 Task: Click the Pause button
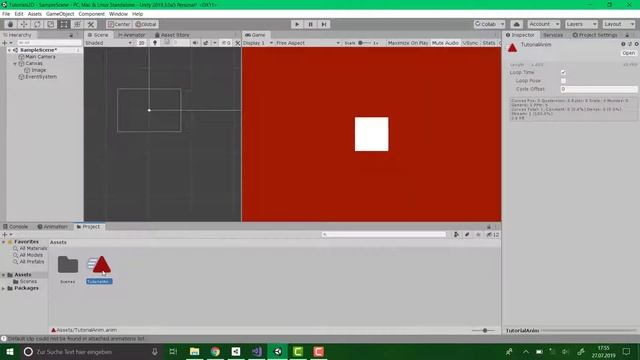point(311,24)
